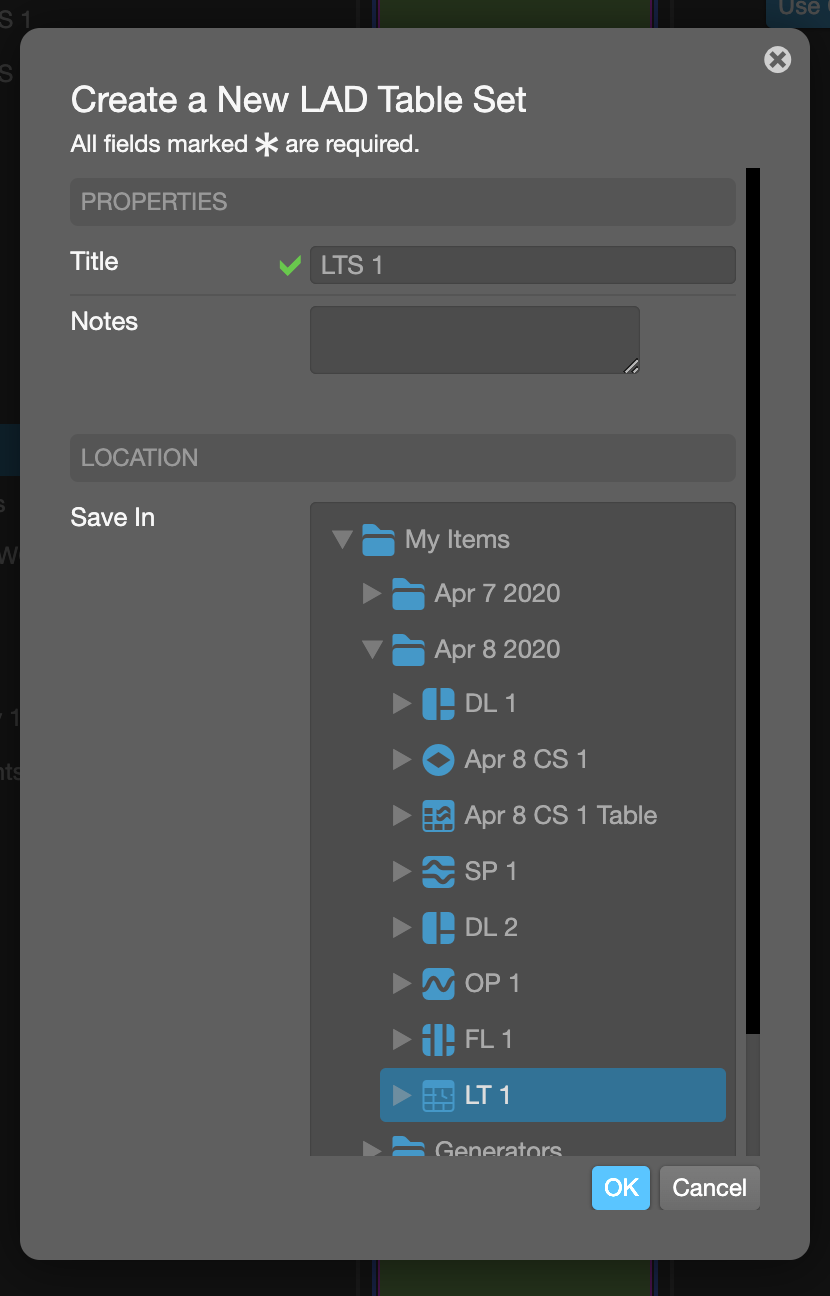830x1296 pixels.
Task: Cancel the new LAD Table Set dialog
Action: pyautogui.click(x=709, y=1188)
